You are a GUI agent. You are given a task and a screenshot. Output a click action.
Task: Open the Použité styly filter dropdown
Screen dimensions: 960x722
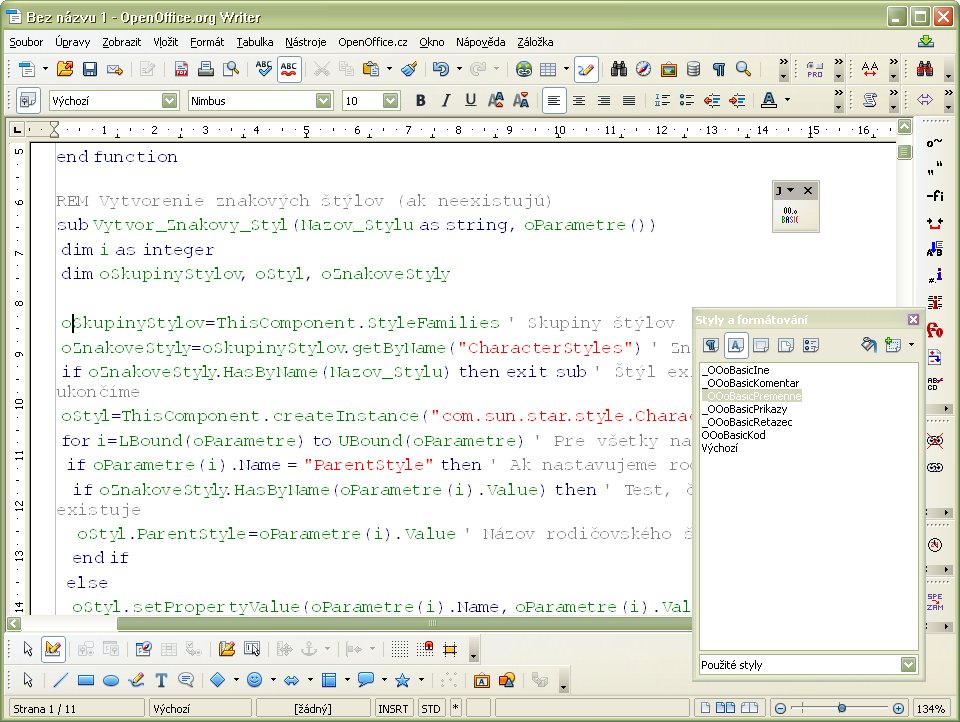point(908,664)
